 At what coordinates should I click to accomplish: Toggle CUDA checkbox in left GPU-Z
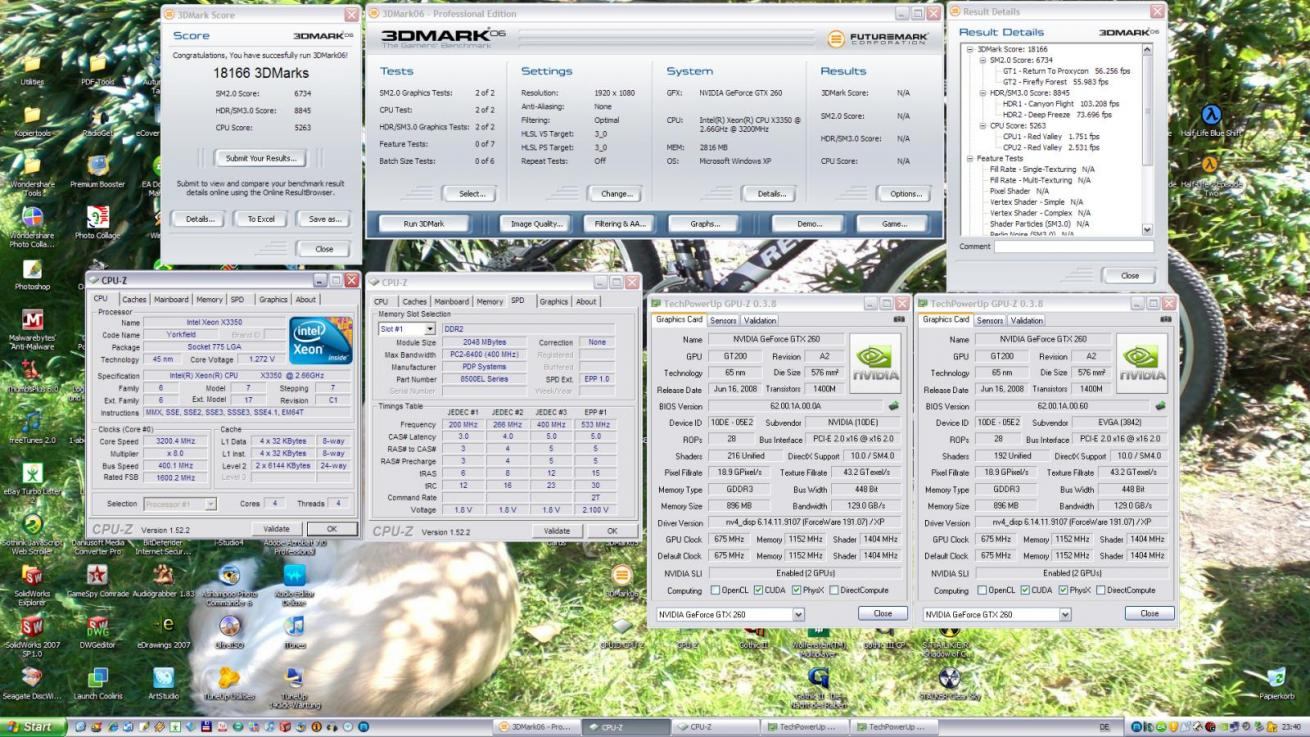coord(758,590)
